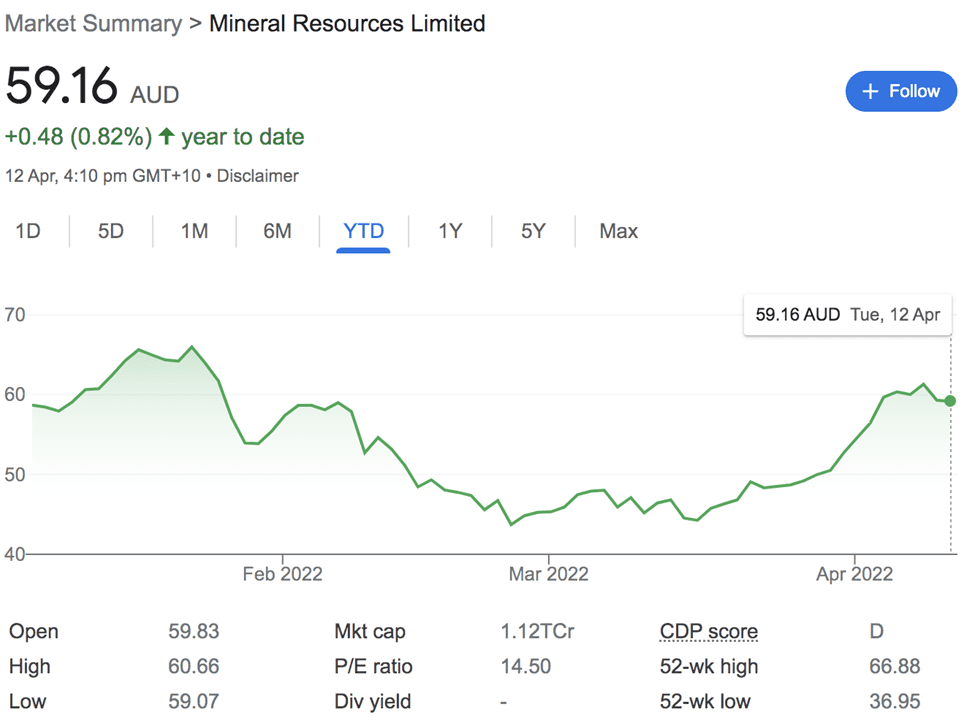Click the Mineral Resources Limited title
Viewport: 975px width, 723px height.
point(347,24)
